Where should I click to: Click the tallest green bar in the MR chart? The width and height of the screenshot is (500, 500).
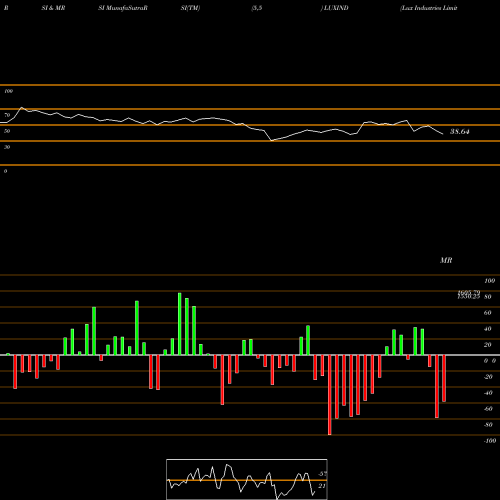[180, 324]
